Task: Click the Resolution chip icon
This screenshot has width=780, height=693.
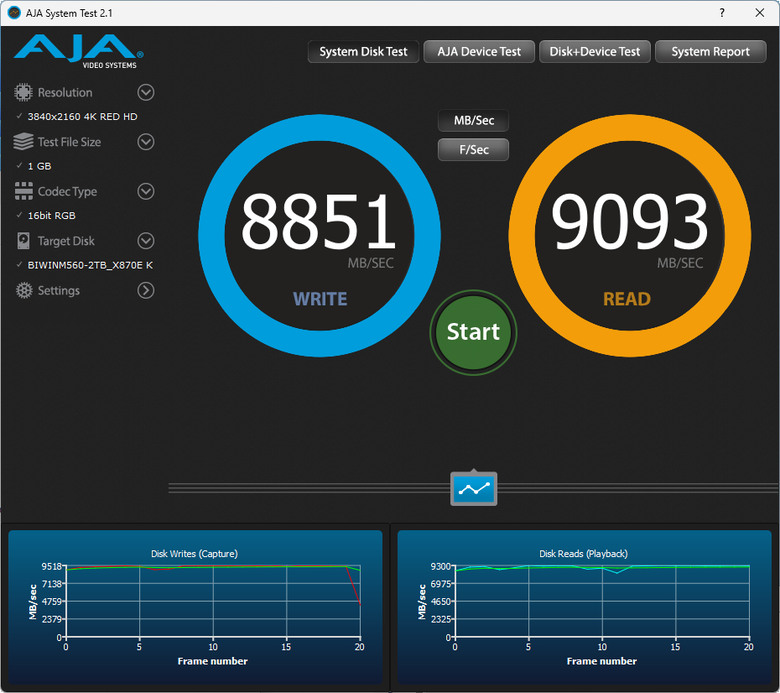Action: 23,93
